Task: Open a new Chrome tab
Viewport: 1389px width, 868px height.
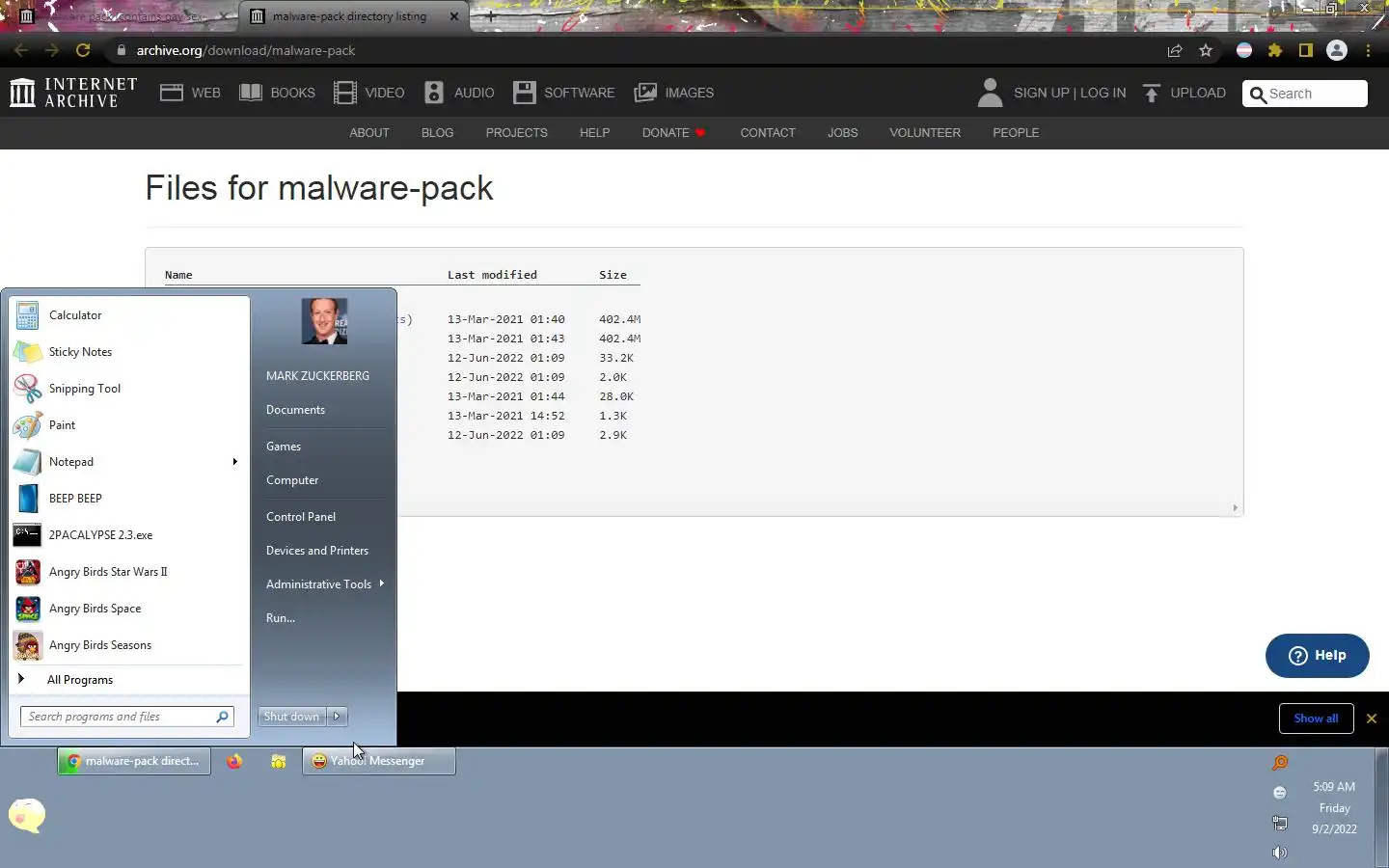Action: click(x=491, y=16)
